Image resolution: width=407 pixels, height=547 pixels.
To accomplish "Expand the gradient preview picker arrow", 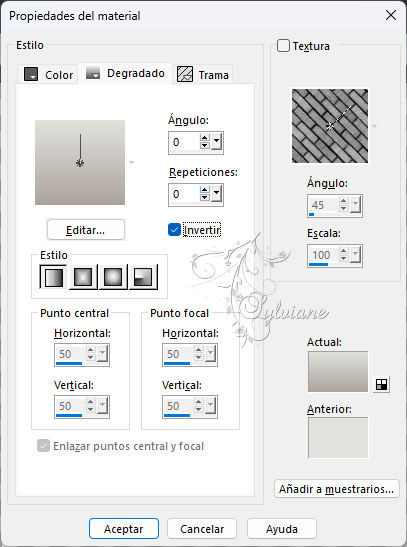I will (131, 162).
